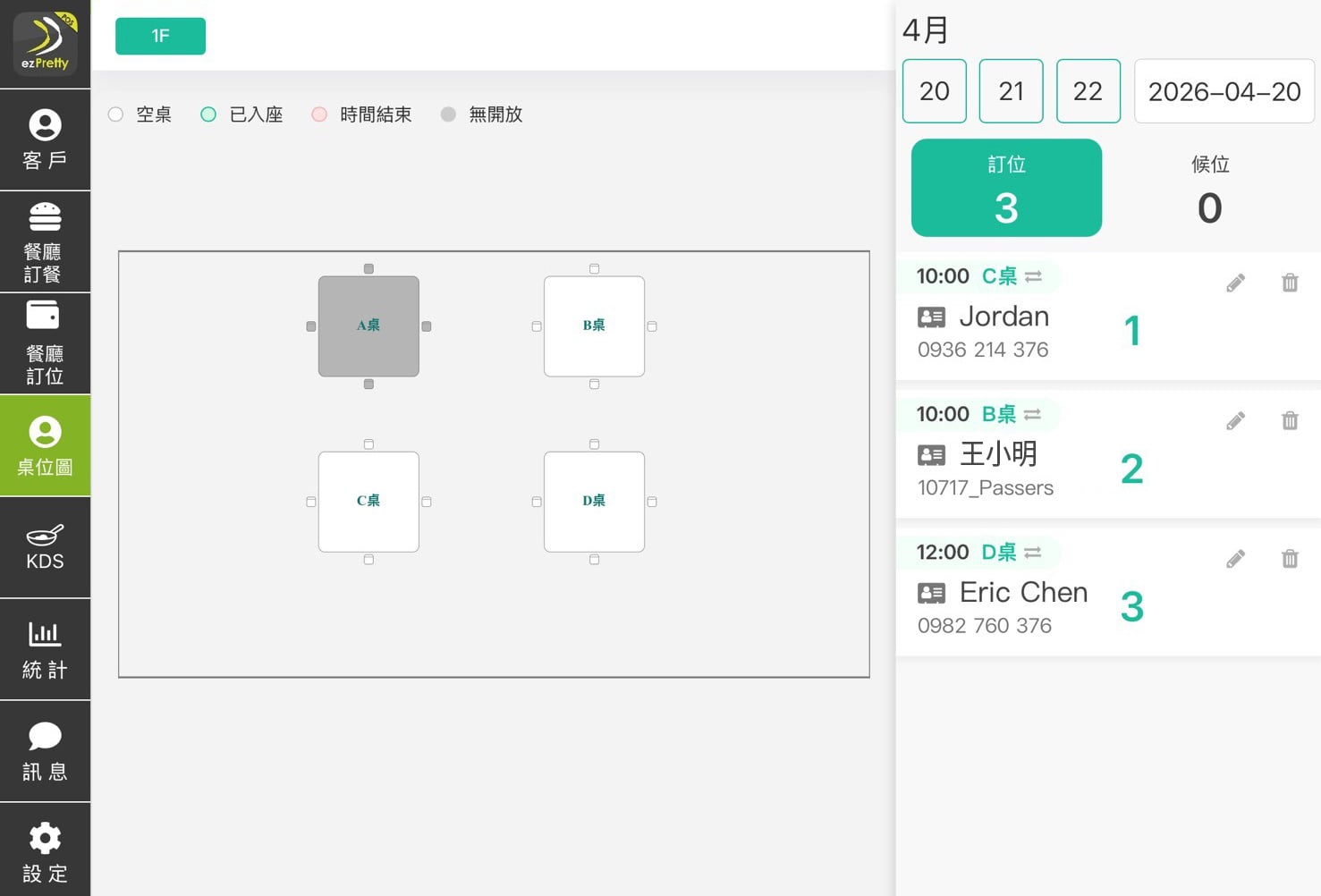Open the KDS kitchen display section
Image resolution: width=1321 pixels, height=896 pixels.
pyautogui.click(x=45, y=547)
